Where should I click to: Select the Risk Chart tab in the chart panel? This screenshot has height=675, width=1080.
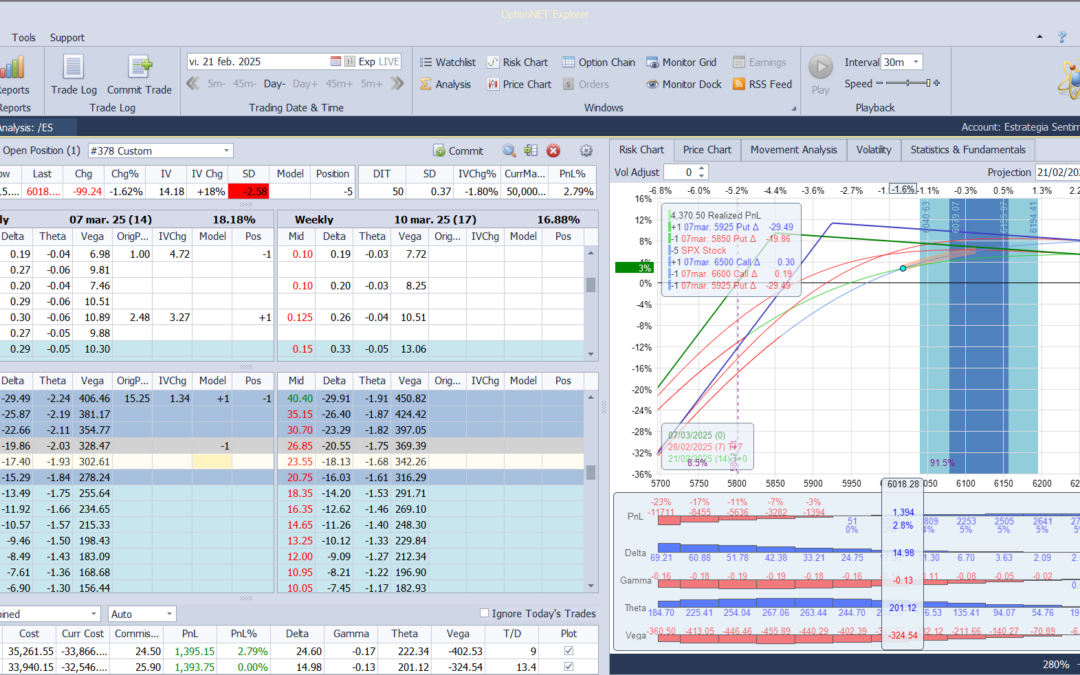tap(641, 149)
